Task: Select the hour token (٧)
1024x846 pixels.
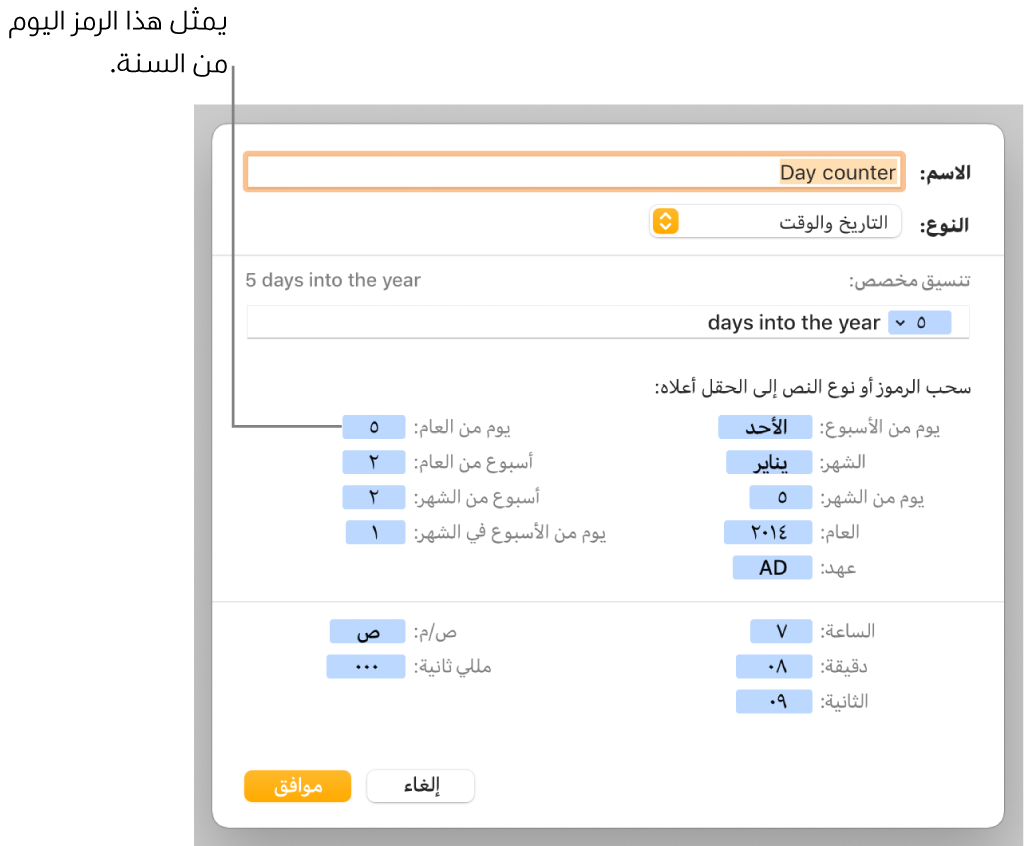Action: tap(781, 632)
